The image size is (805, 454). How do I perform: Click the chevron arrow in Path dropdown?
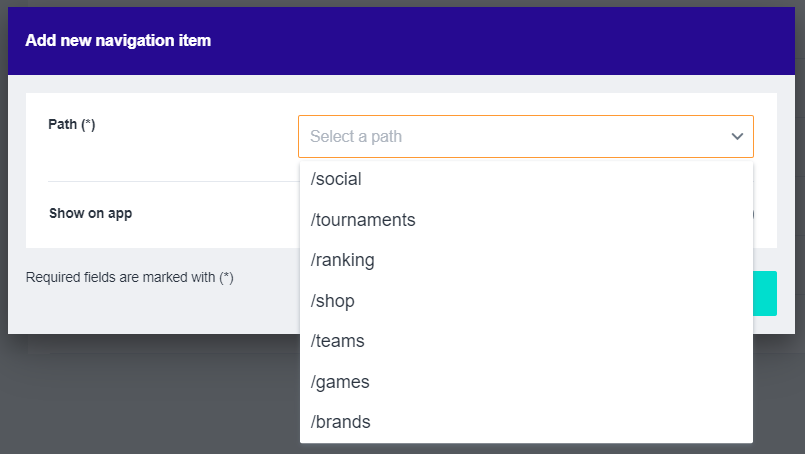[737, 136]
